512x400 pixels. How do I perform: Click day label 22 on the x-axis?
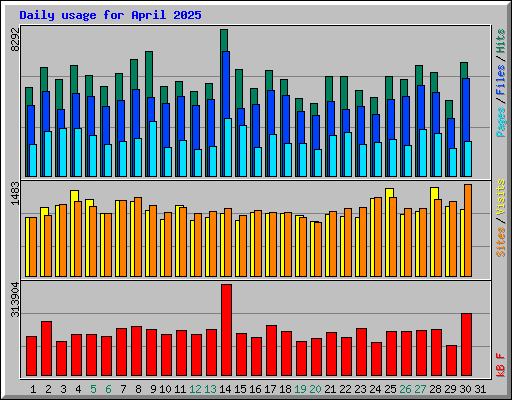click(x=345, y=389)
